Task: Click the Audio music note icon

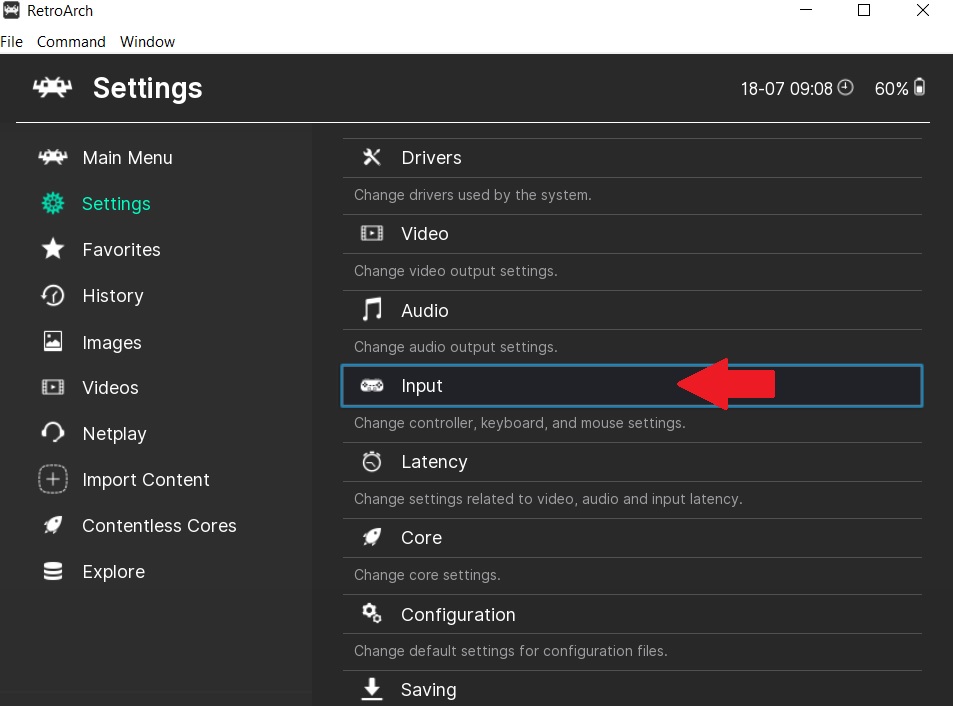Action: (x=372, y=310)
